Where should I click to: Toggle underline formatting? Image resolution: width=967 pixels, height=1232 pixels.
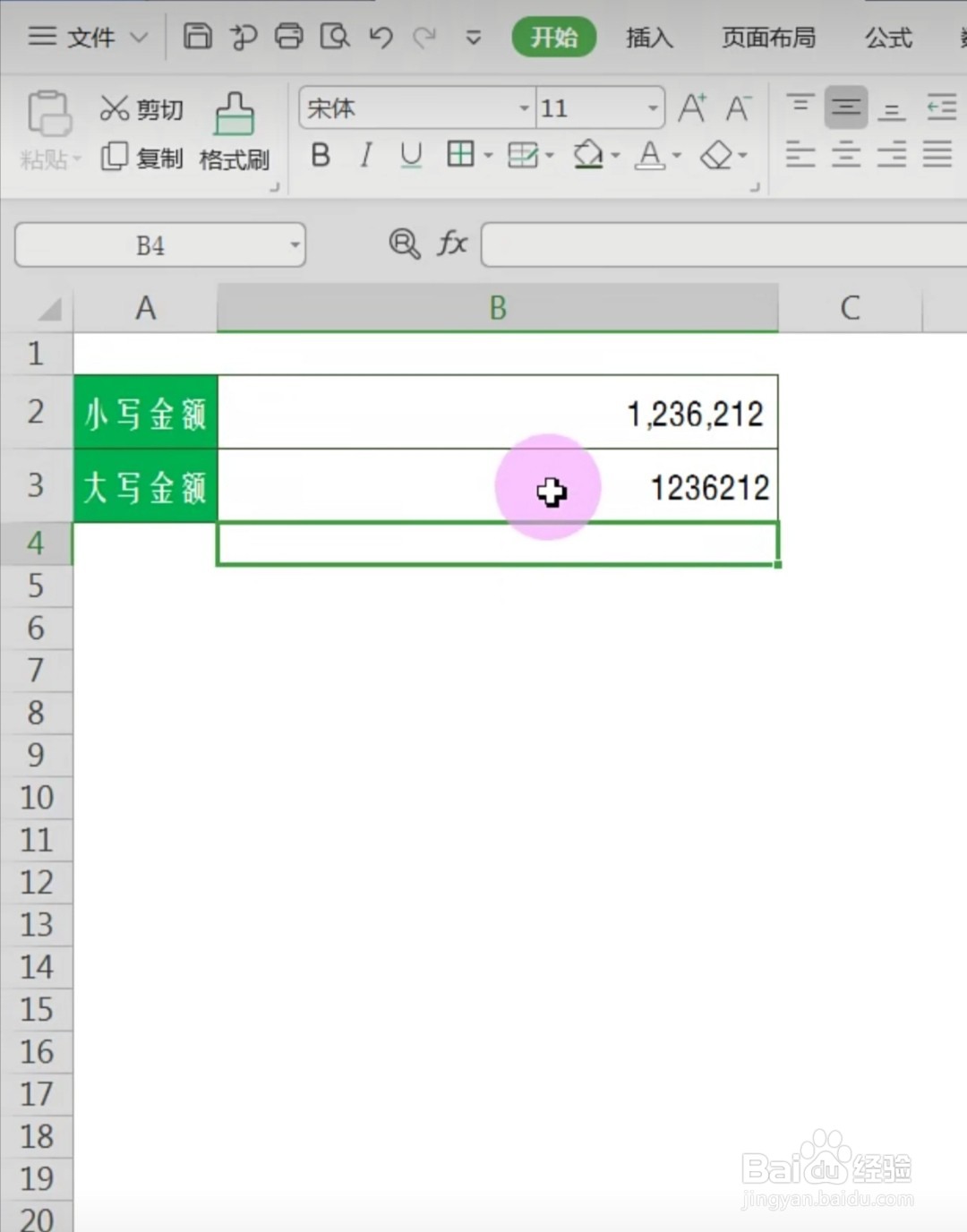(x=411, y=156)
